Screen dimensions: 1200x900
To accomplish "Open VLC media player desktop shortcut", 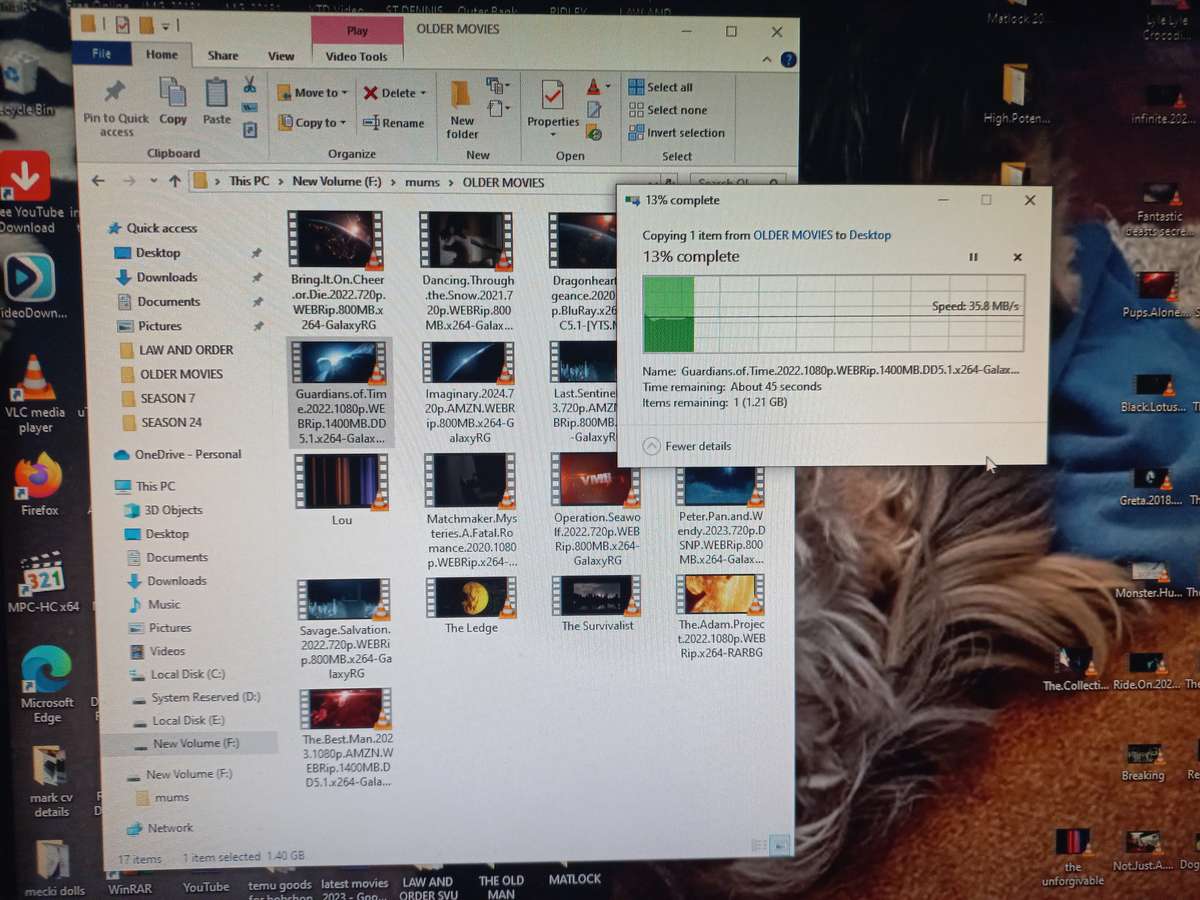I will pyautogui.click(x=36, y=379).
